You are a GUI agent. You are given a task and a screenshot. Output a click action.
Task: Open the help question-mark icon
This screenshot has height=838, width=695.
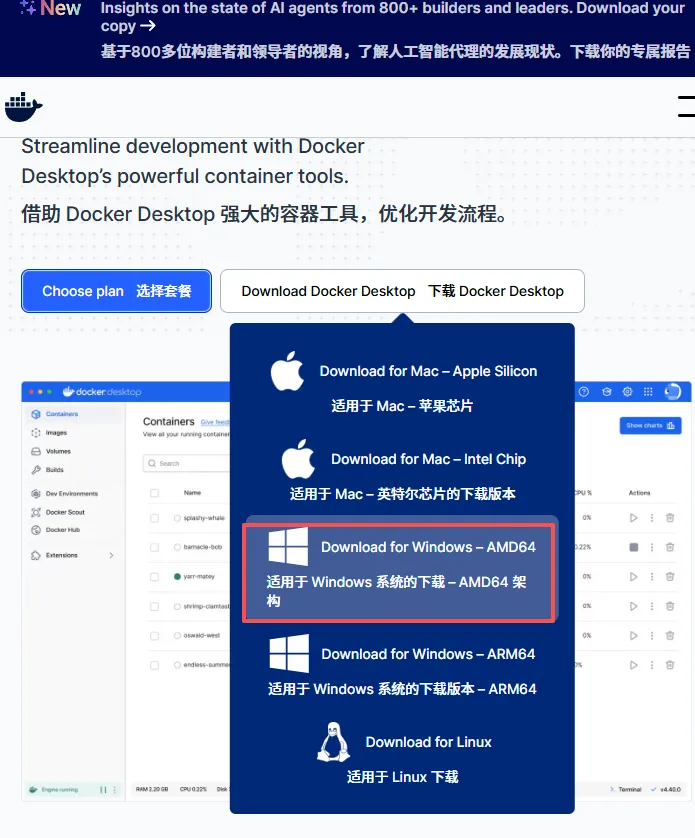[x=584, y=392]
